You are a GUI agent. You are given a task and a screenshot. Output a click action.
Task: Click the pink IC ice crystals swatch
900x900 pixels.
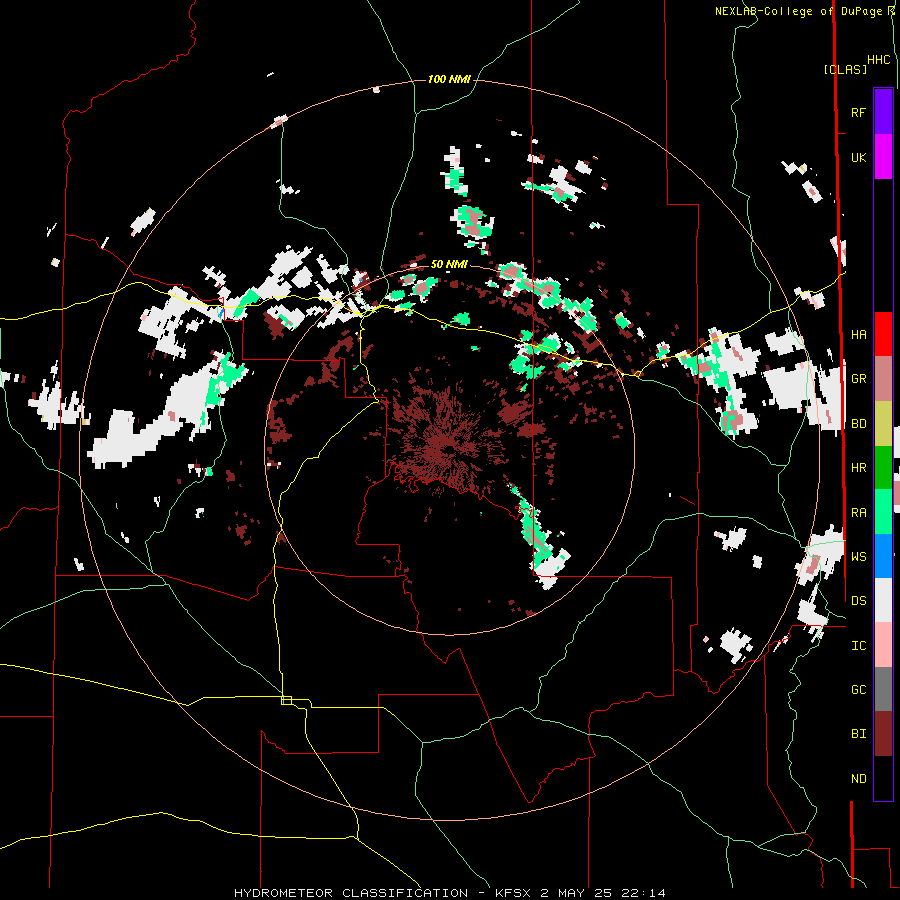pos(883,645)
